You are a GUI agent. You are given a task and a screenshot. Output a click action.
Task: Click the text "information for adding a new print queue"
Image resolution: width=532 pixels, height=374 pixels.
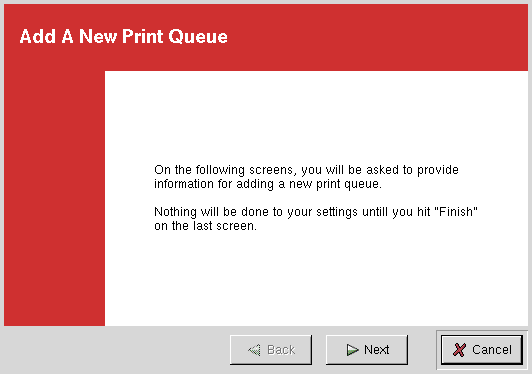point(268,184)
